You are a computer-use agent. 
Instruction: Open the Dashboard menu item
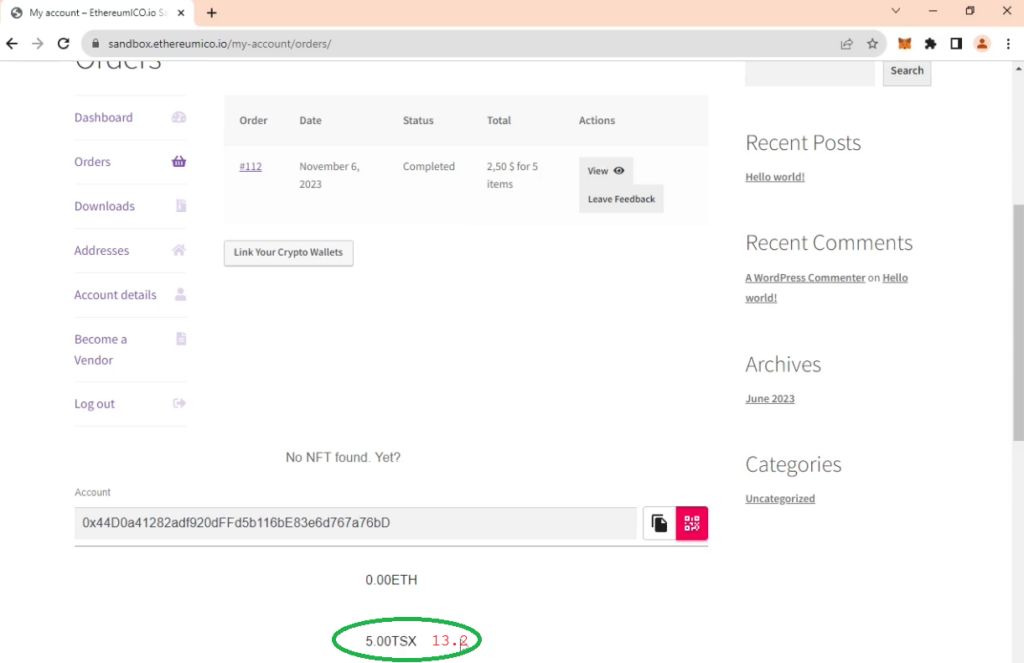click(x=103, y=117)
